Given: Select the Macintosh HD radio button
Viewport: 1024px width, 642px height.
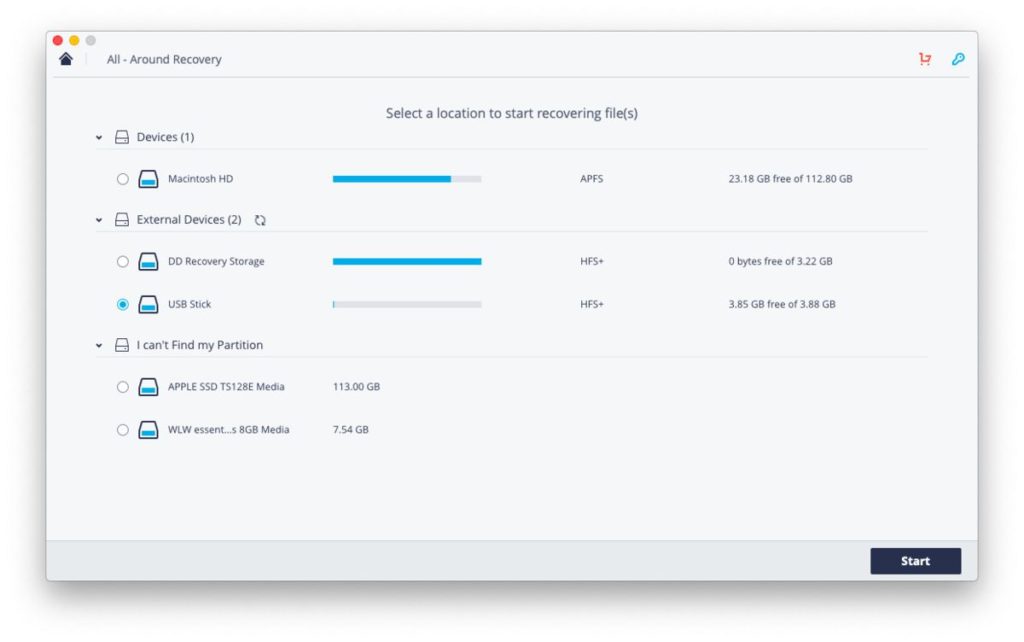Looking at the screenshot, I should point(123,178).
